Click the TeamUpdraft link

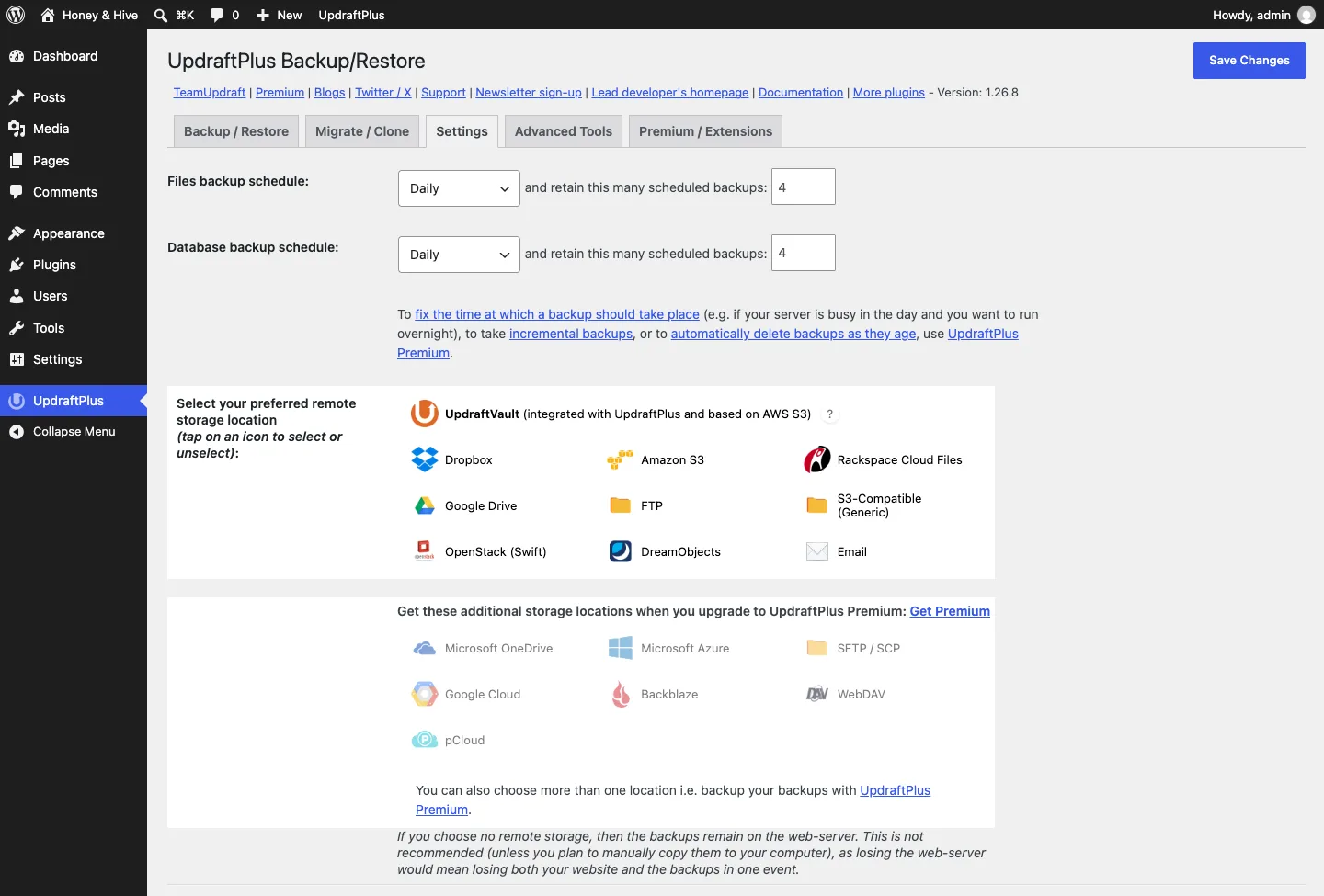coord(210,93)
